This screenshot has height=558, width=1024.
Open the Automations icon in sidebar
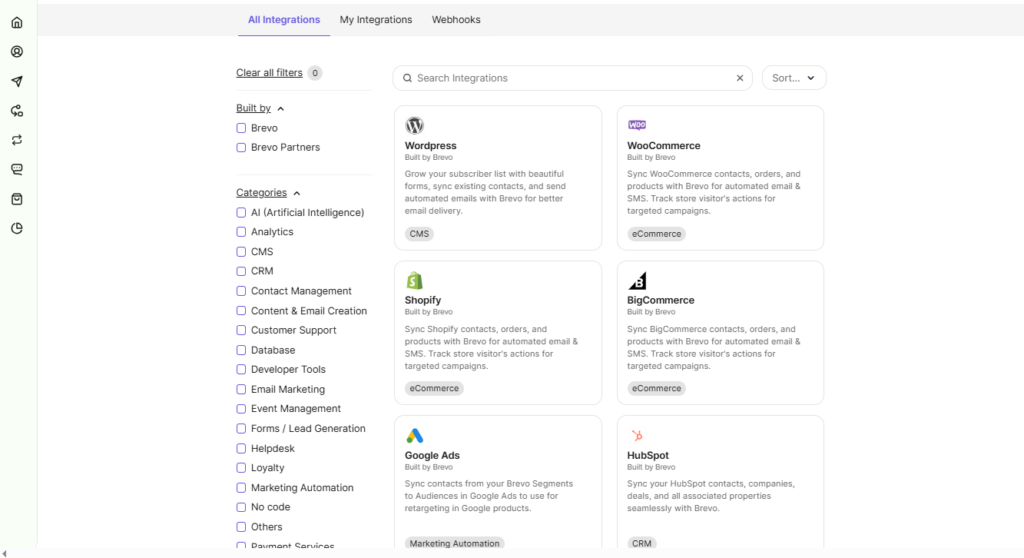[17, 110]
